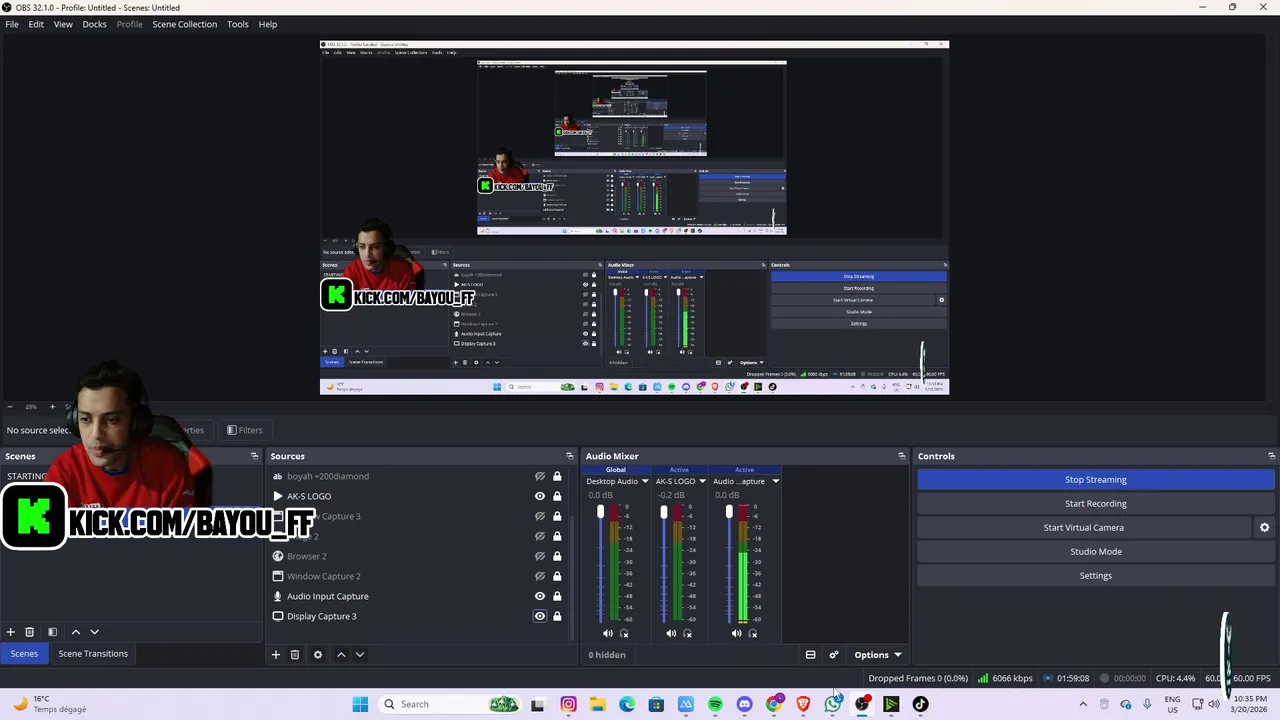Open Audio Input Capture mixer dropdown arrow

[x=775, y=481]
